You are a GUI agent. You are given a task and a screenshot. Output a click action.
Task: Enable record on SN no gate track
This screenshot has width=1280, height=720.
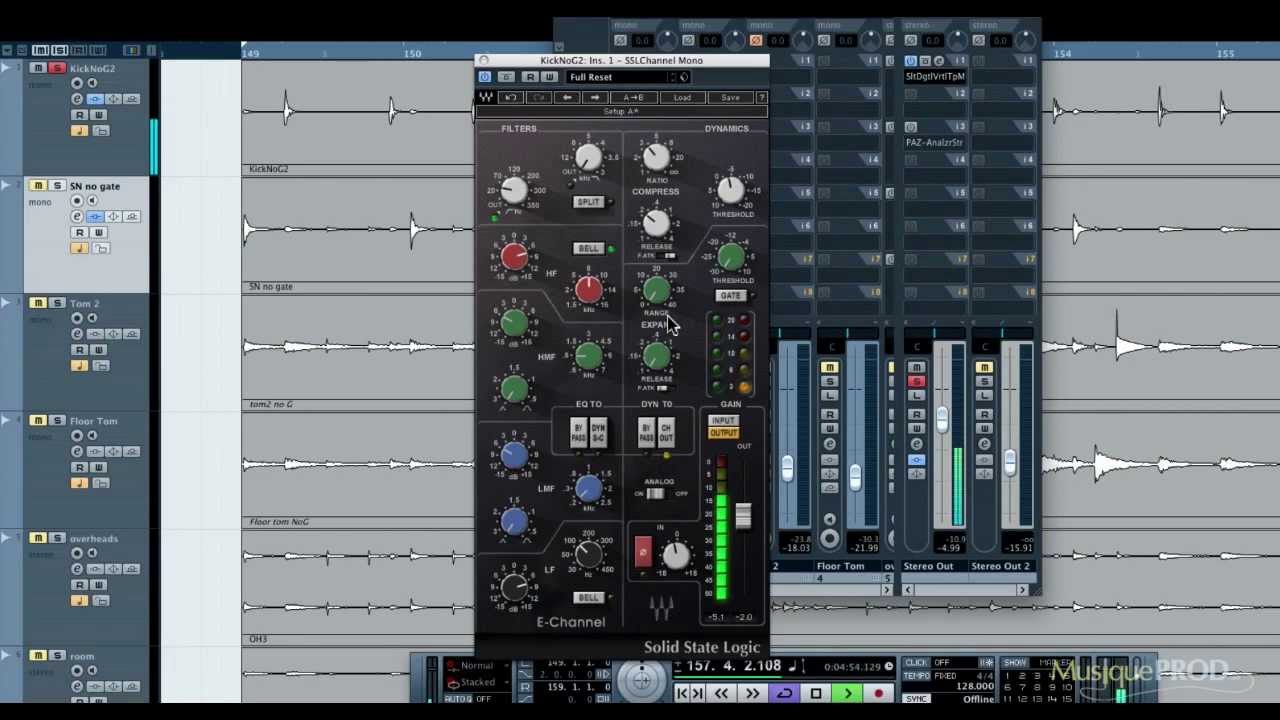[x=77, y=201]
